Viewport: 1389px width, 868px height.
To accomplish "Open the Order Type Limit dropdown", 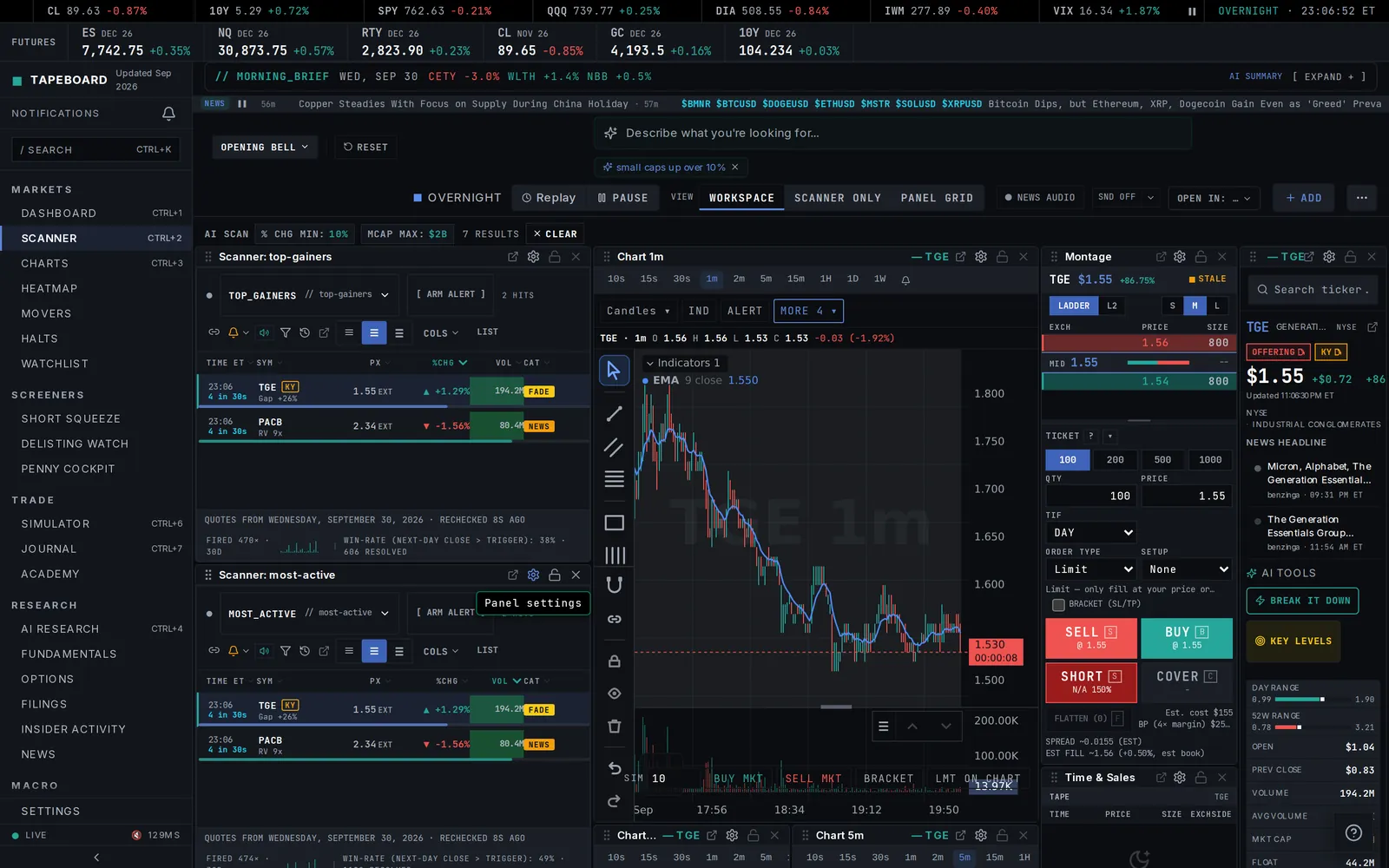I will pyautogui.click(x=1091, y=569).
